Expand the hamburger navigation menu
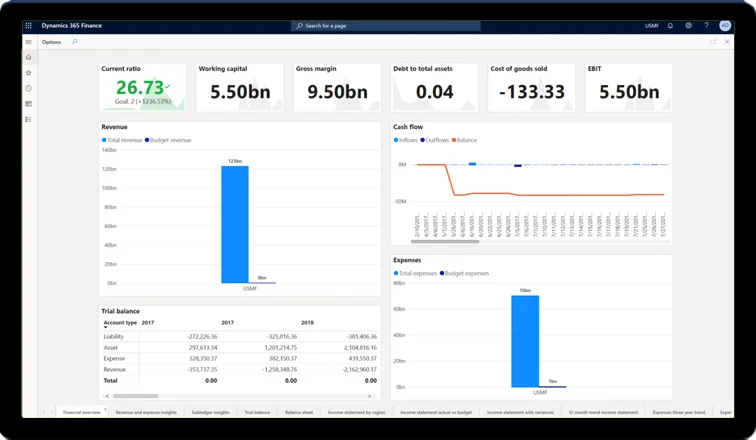Image resolution: width=756 pixels, height=440 pixels. (29, 42)
